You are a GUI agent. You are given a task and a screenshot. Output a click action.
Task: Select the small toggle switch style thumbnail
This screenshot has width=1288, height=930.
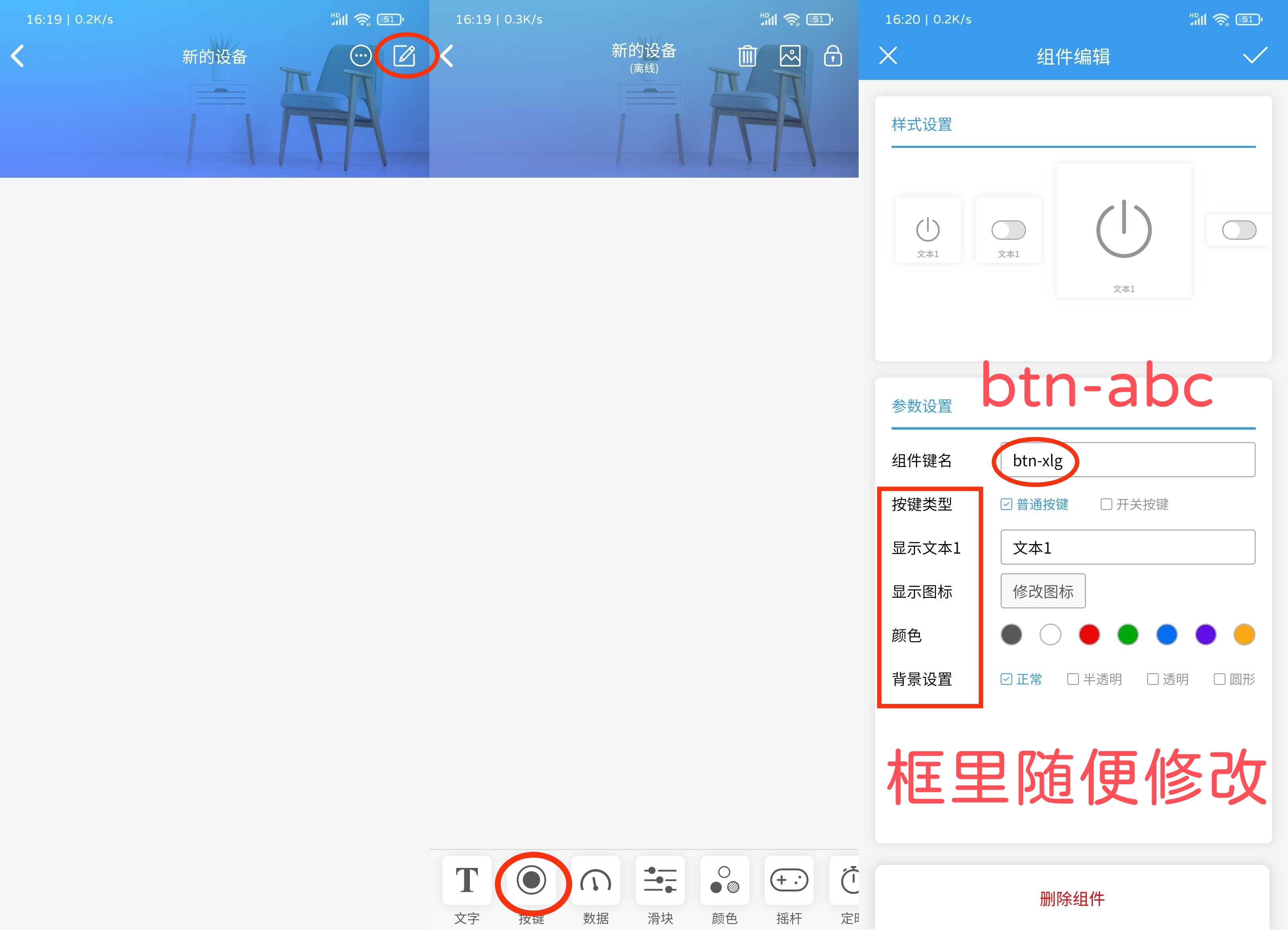click(1009, 230)
